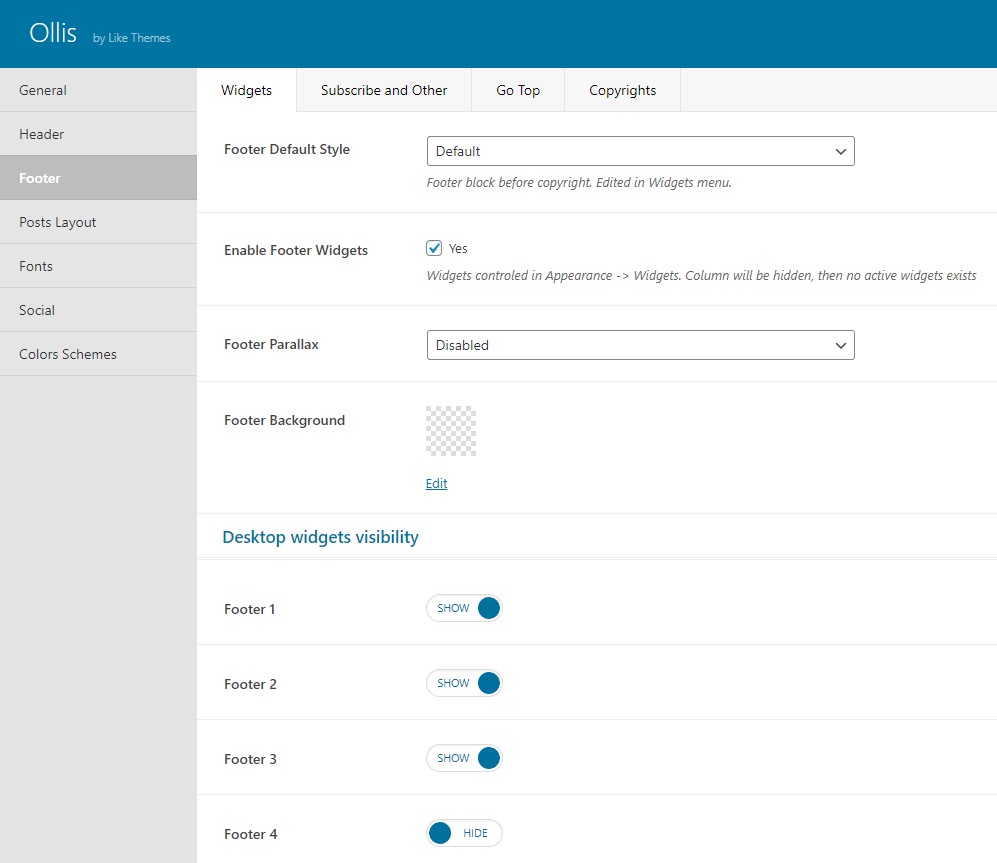Click the Enable Footer Widgets label
Screen dimensions: 997x863
(x=296, y=251)
